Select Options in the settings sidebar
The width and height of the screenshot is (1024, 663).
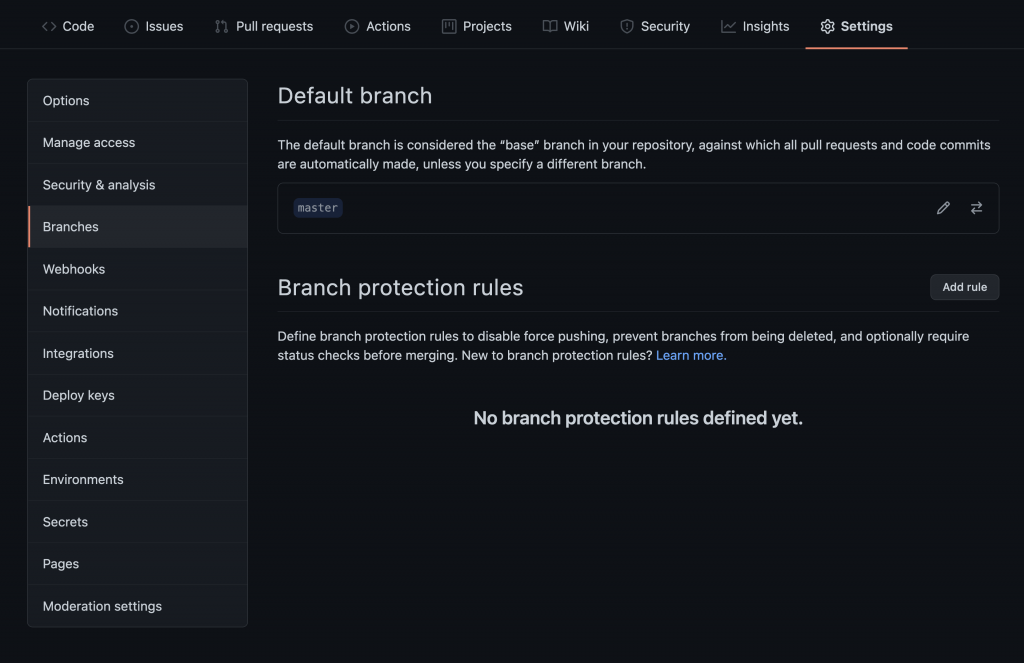point(66,101)
